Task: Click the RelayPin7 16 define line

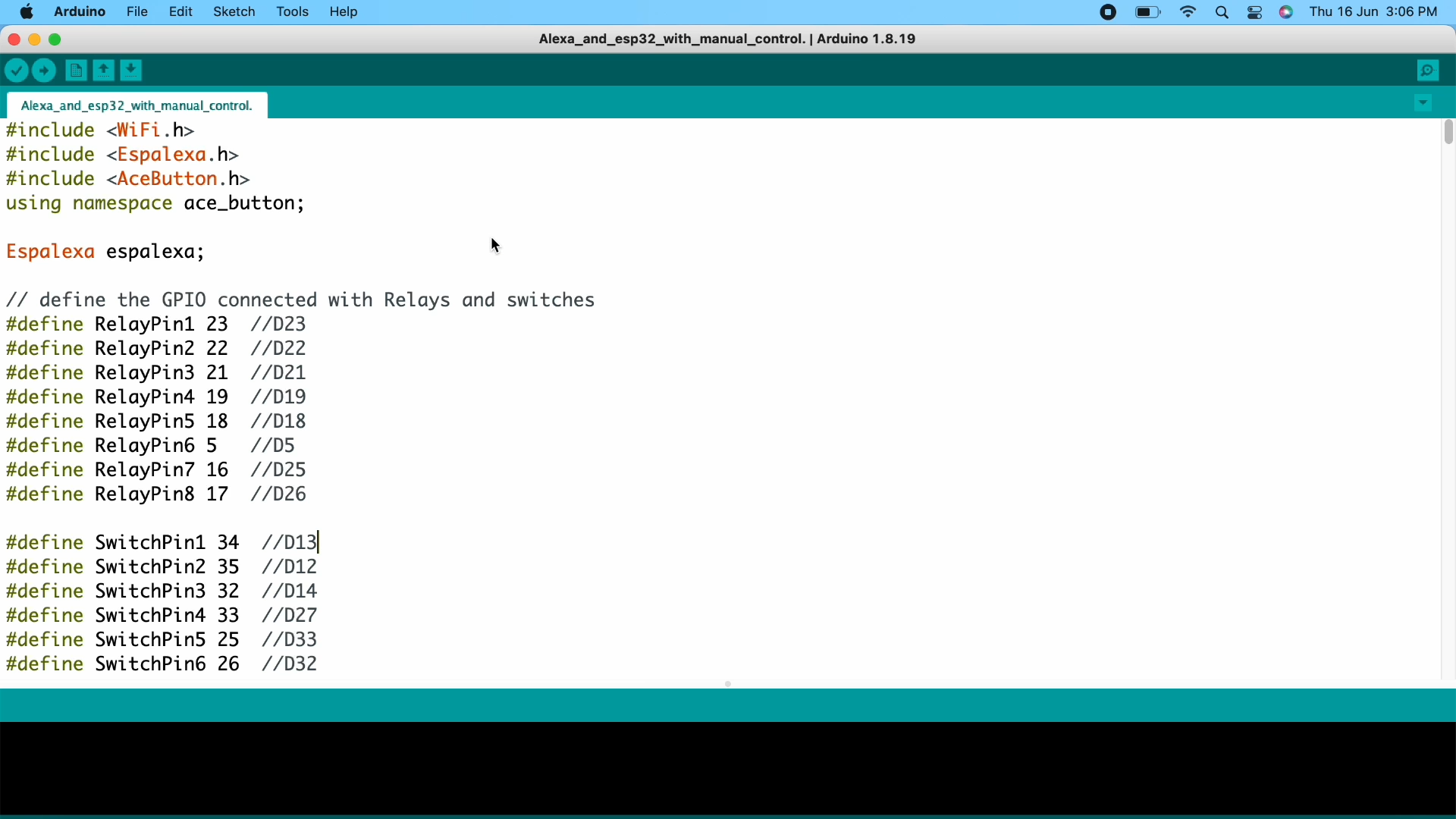Action: [156, 471]
